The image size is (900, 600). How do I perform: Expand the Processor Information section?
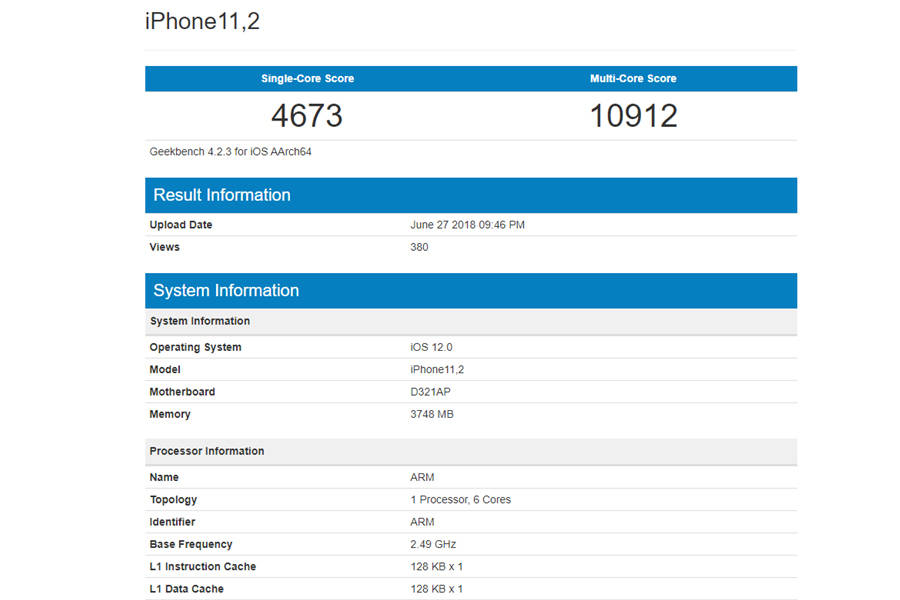pos(206,451)
